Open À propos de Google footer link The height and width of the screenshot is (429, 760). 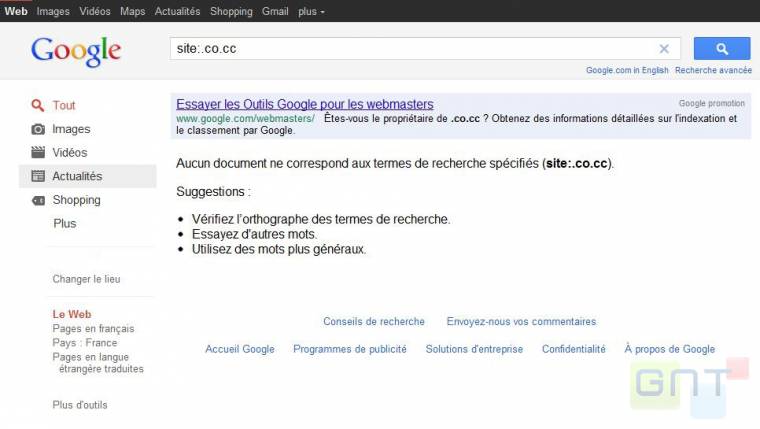click(669, 349)
